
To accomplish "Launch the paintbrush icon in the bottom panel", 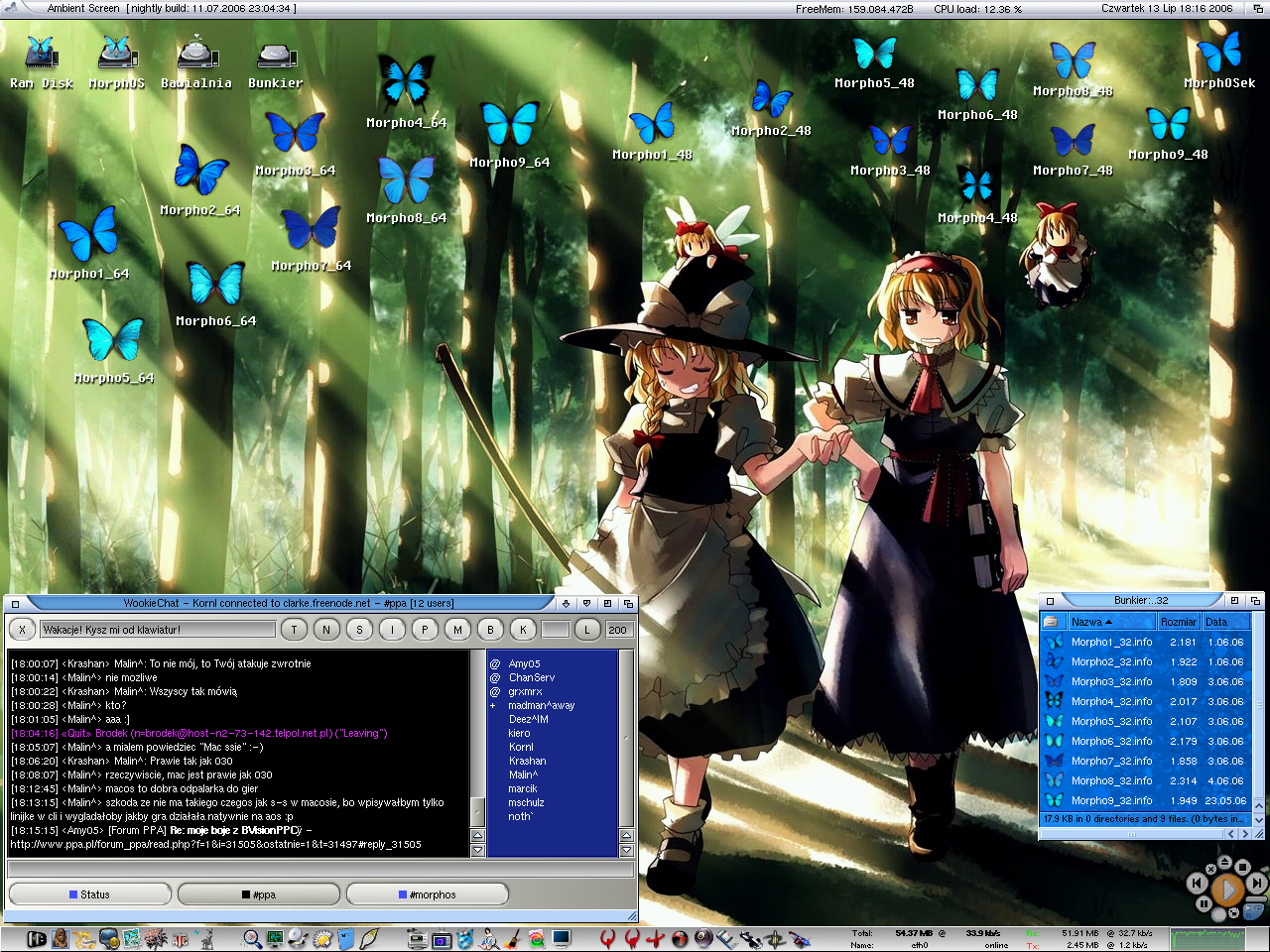I will click(x=513, y=938).
